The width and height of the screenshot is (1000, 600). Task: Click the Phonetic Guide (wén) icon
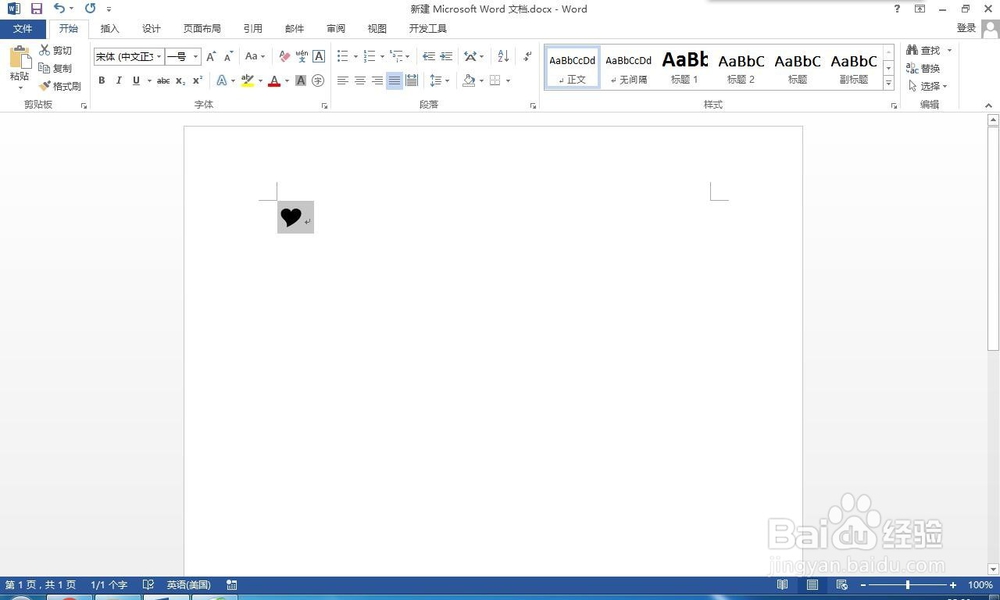(302, 57)
